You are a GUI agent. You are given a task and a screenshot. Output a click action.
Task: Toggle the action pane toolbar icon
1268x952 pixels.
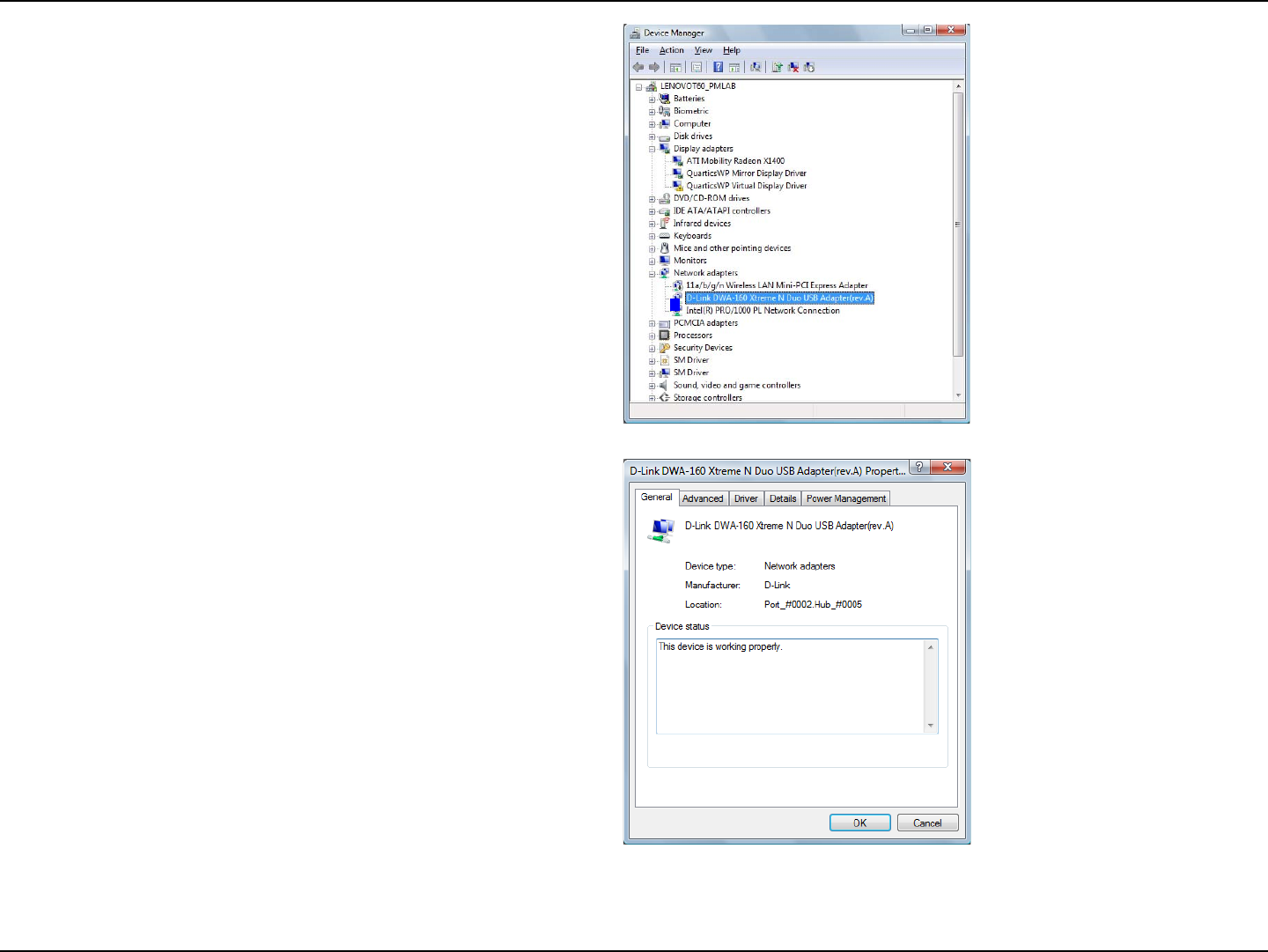(x=734, y=67)
